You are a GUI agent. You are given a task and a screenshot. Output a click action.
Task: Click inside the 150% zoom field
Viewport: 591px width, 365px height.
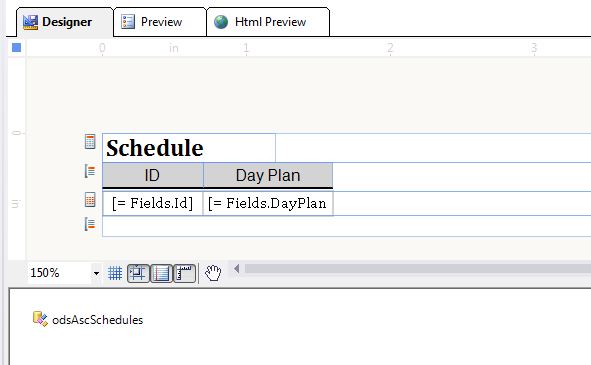click(x=59, y=273)
